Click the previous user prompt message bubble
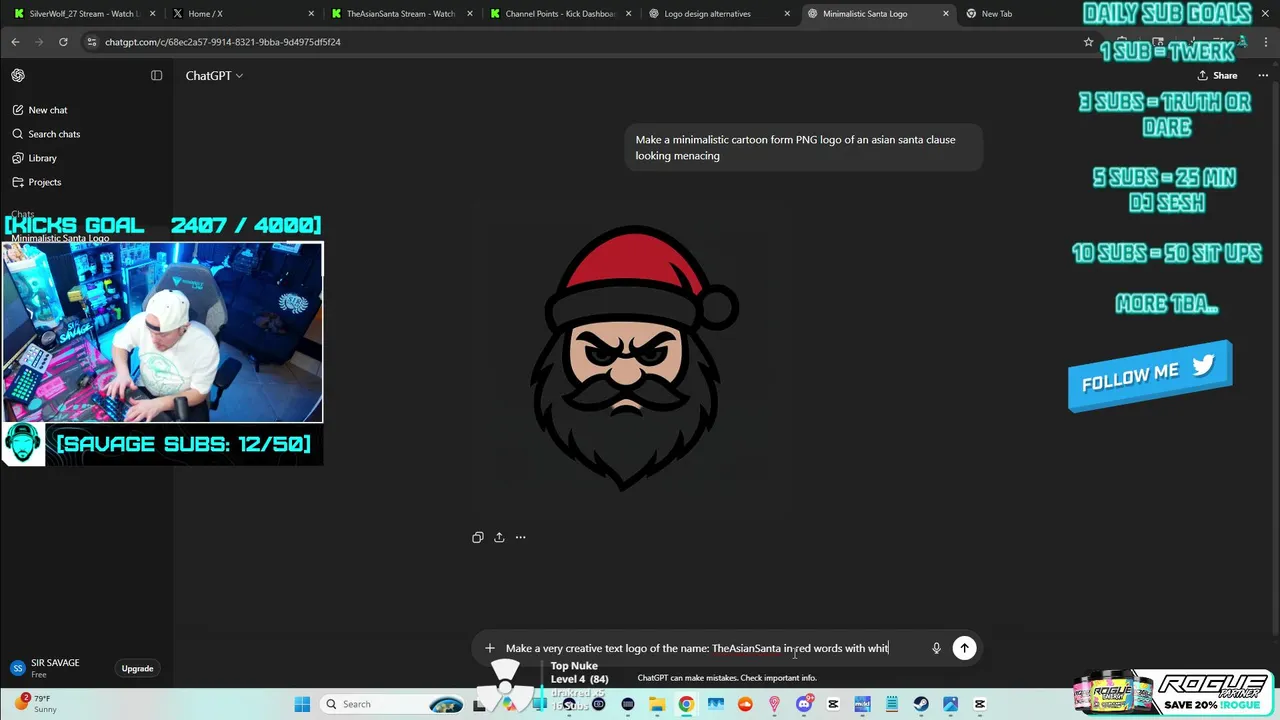The width and height of the screenshot is (1280, 720). [803, 147]
